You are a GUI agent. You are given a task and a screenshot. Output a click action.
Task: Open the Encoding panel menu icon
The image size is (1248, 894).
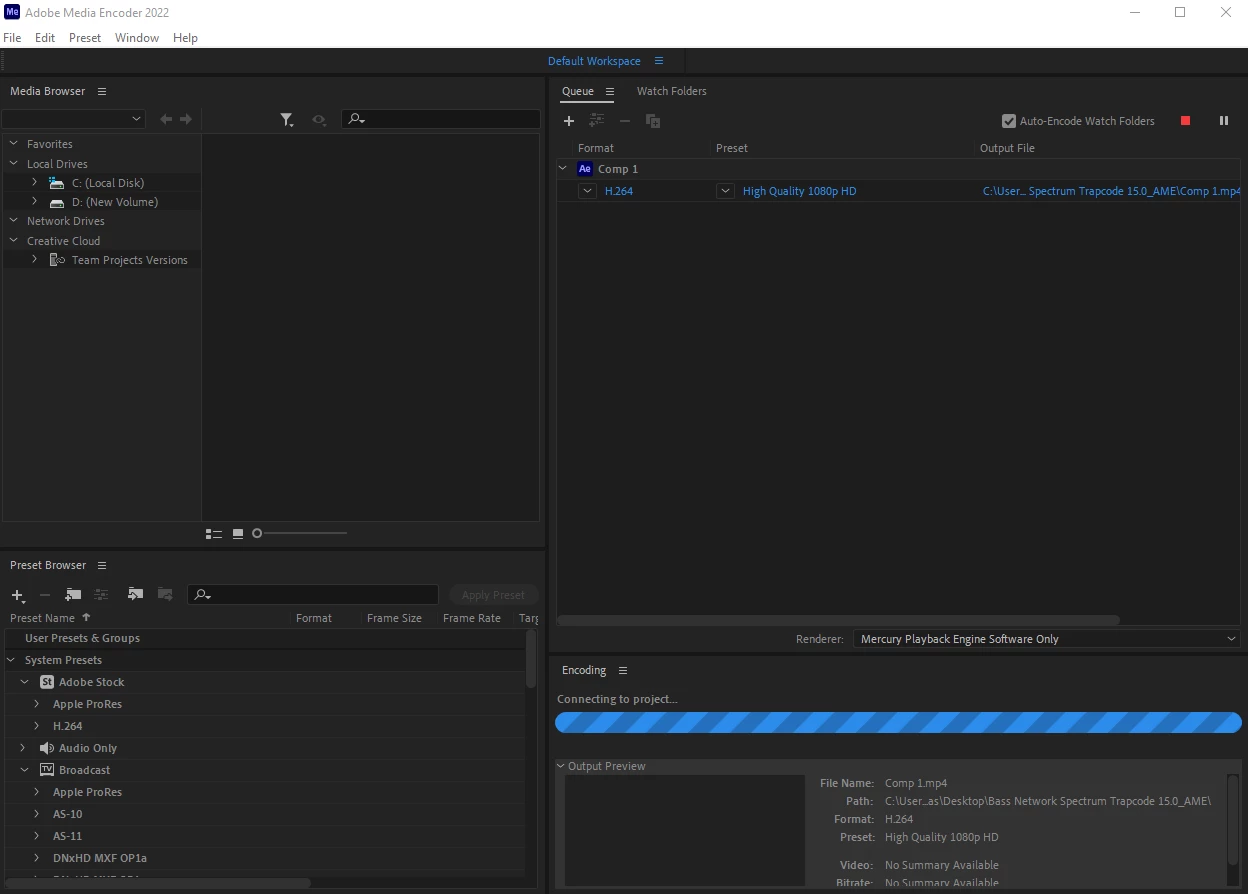pyautogui.click(x=623, y=670)
